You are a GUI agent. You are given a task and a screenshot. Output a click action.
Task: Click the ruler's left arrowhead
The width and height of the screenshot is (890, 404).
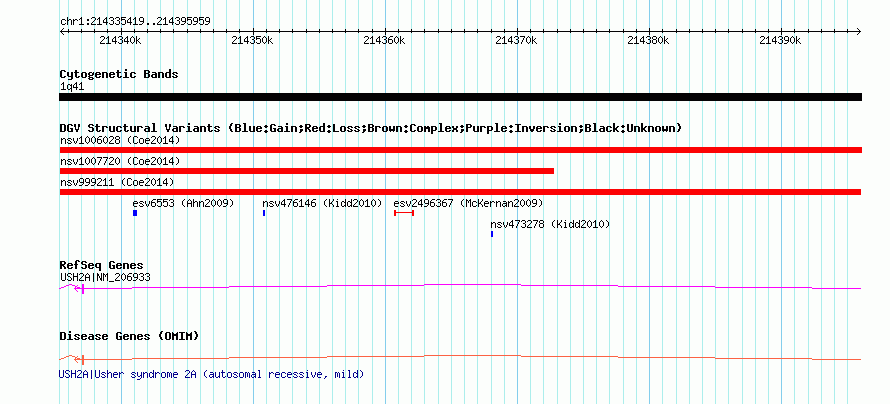(62, 31)
